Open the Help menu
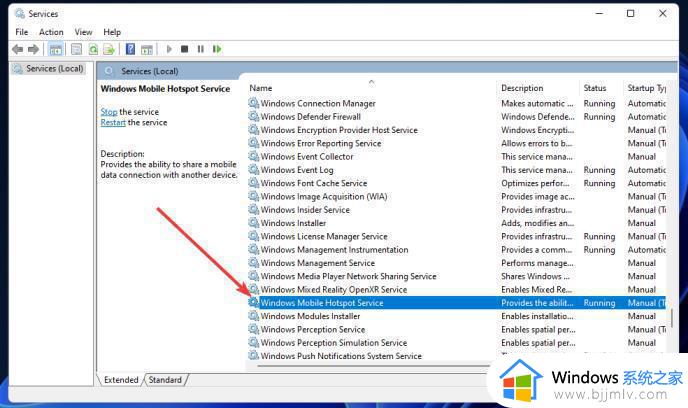688x408 pixels. [112, 32]
